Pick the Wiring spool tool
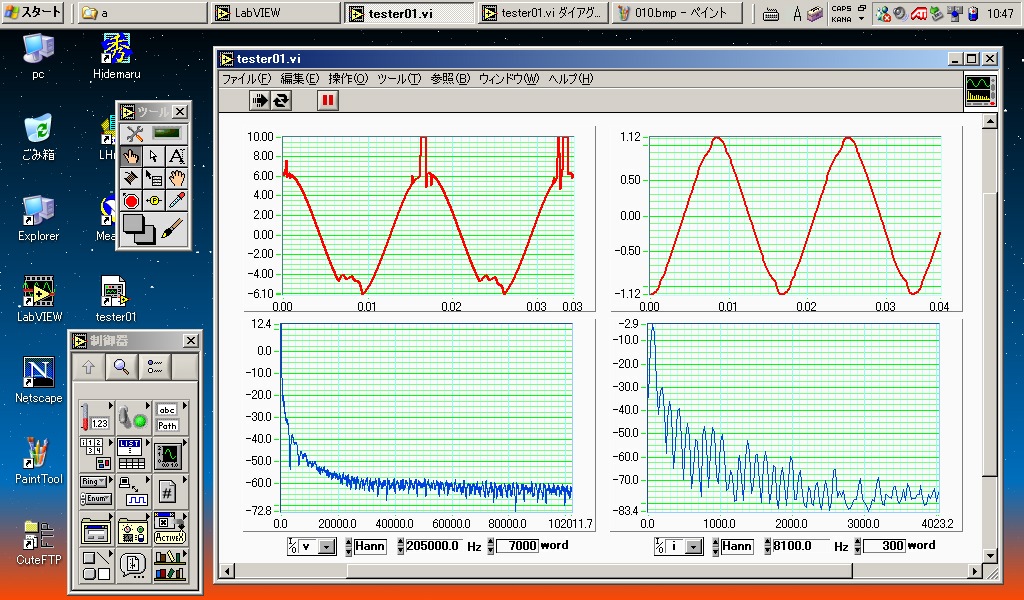This screenshot has width=1024, height=600. (x=131, y=179)
